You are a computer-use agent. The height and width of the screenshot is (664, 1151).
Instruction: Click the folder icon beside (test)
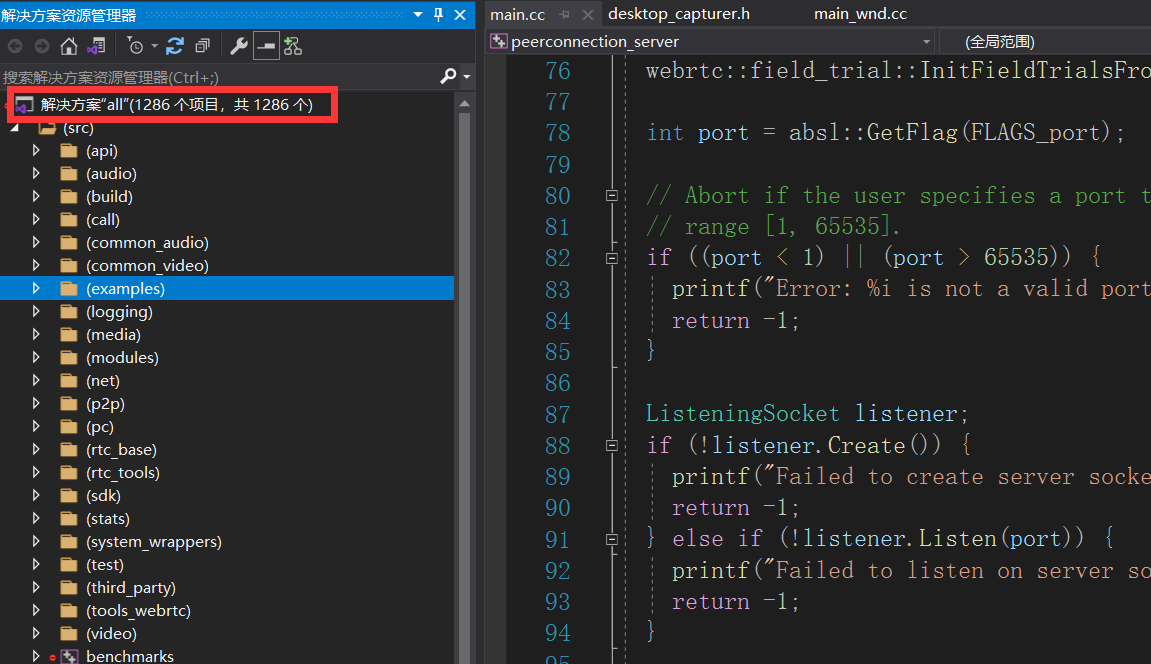coord(69,564)
